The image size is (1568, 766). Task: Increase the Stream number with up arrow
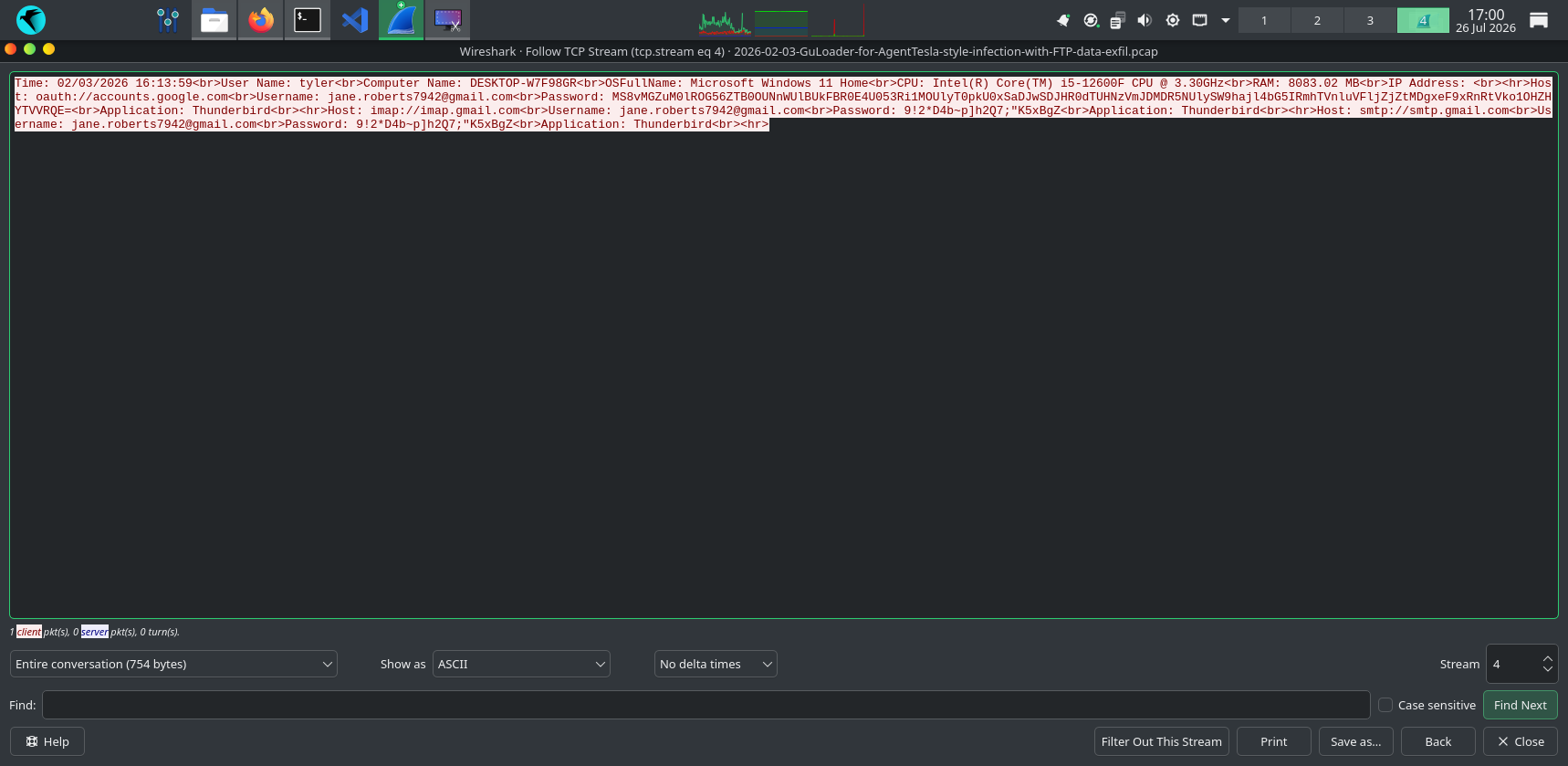tap(1547, 658)
